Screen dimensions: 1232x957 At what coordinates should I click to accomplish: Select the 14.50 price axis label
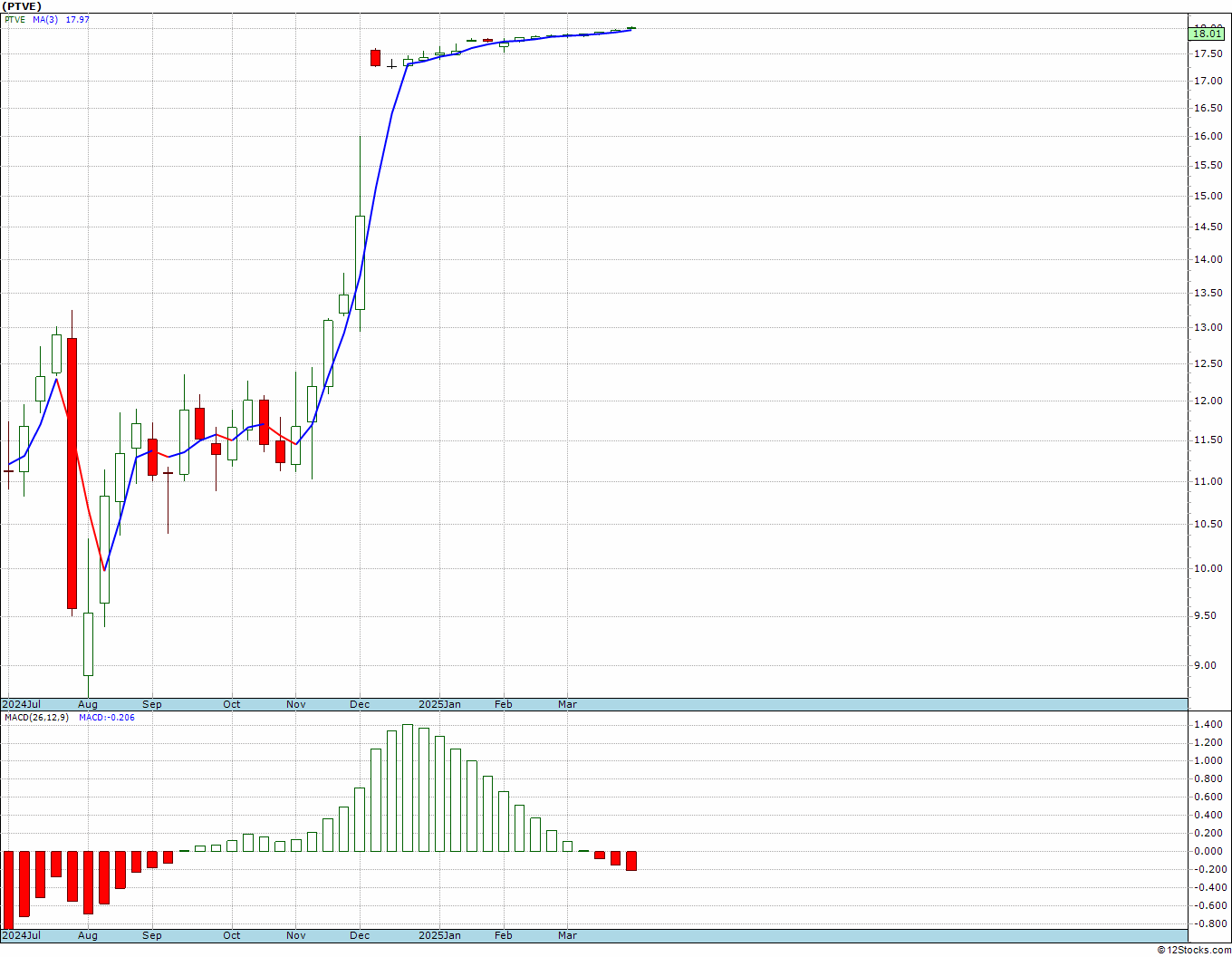(x=1208, y=227)
